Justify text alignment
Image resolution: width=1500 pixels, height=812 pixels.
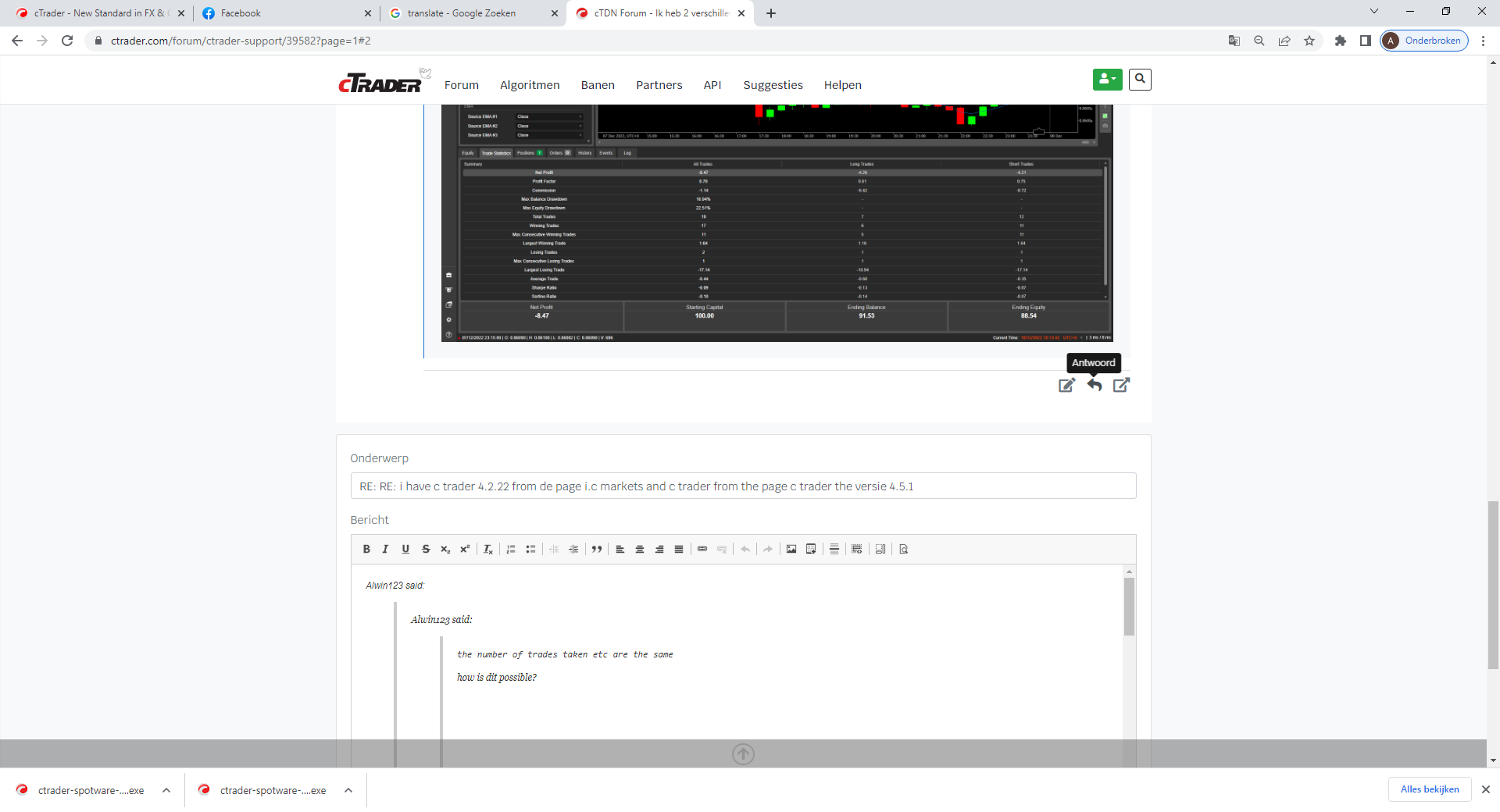pyautogui.click(x=679, y=549)
